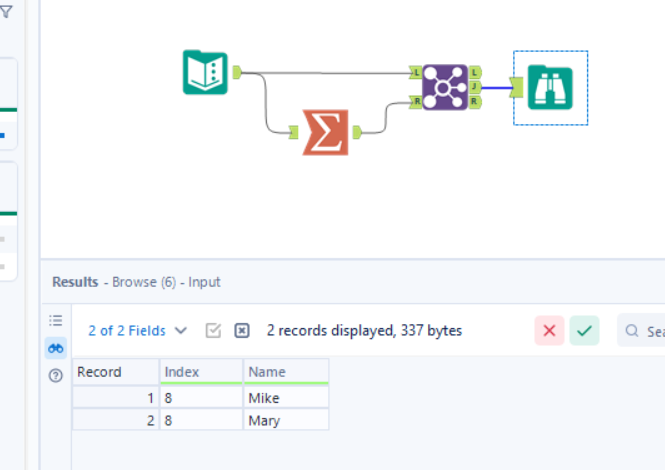The width and height of the screenshot is (665, 470).
Task: Select the Mary cell
Action: tap(286, 420)
